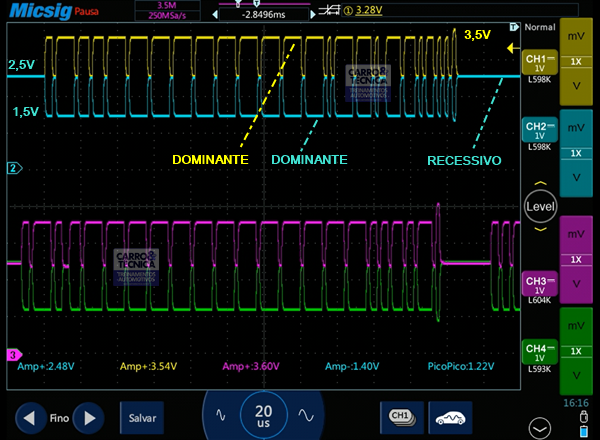Open the CH1 channel stack icon
This screenshot has width=600, height=440.
[399, 415]
